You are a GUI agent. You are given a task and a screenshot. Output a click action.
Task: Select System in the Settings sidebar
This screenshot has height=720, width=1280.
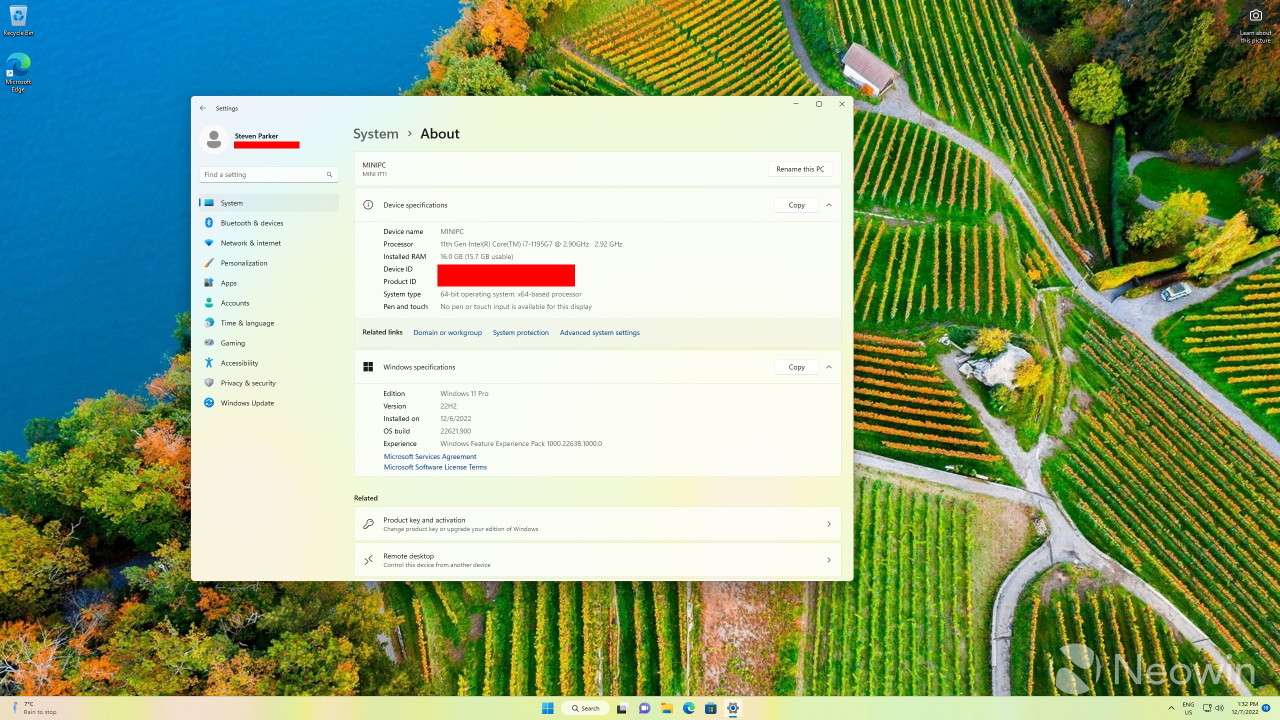[x=269, y=203]
